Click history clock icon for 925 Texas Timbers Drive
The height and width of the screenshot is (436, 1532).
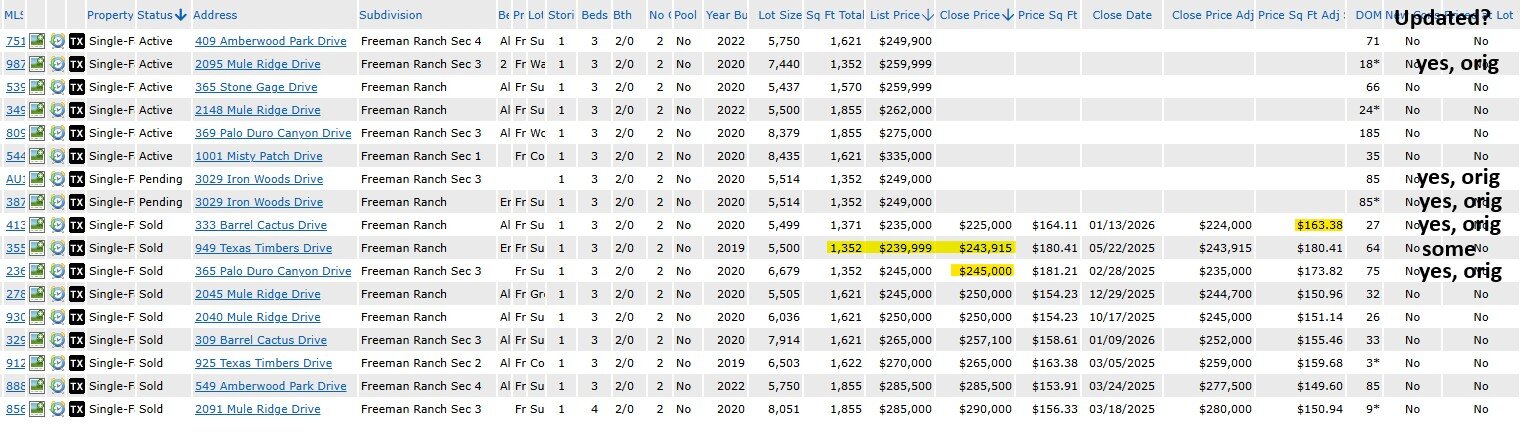(x=57, y=363)
